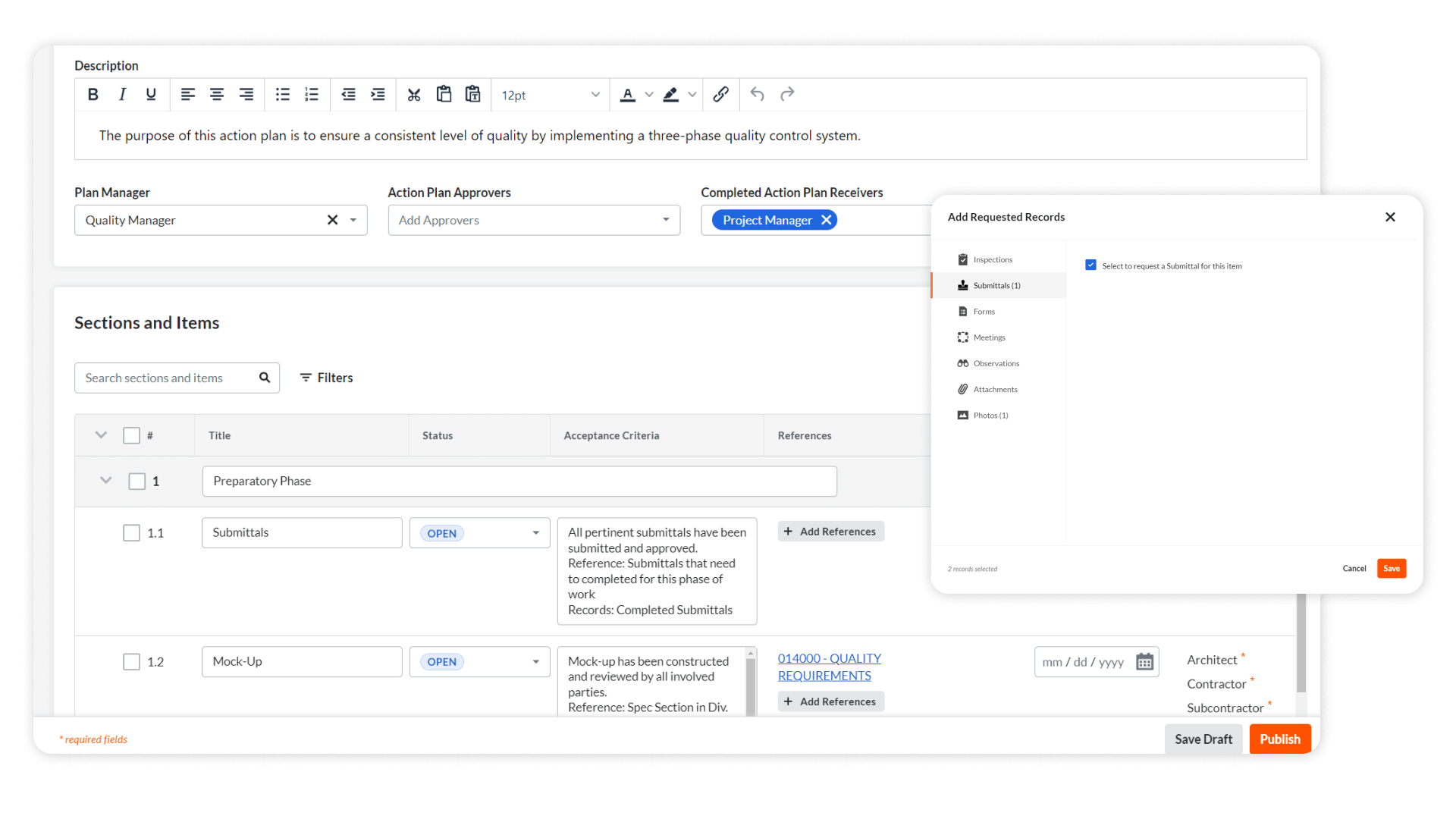Viewport: 1456px width, 819px height.
Task: Open status dropdown for Mock-Up item
Action: [479, 662]
